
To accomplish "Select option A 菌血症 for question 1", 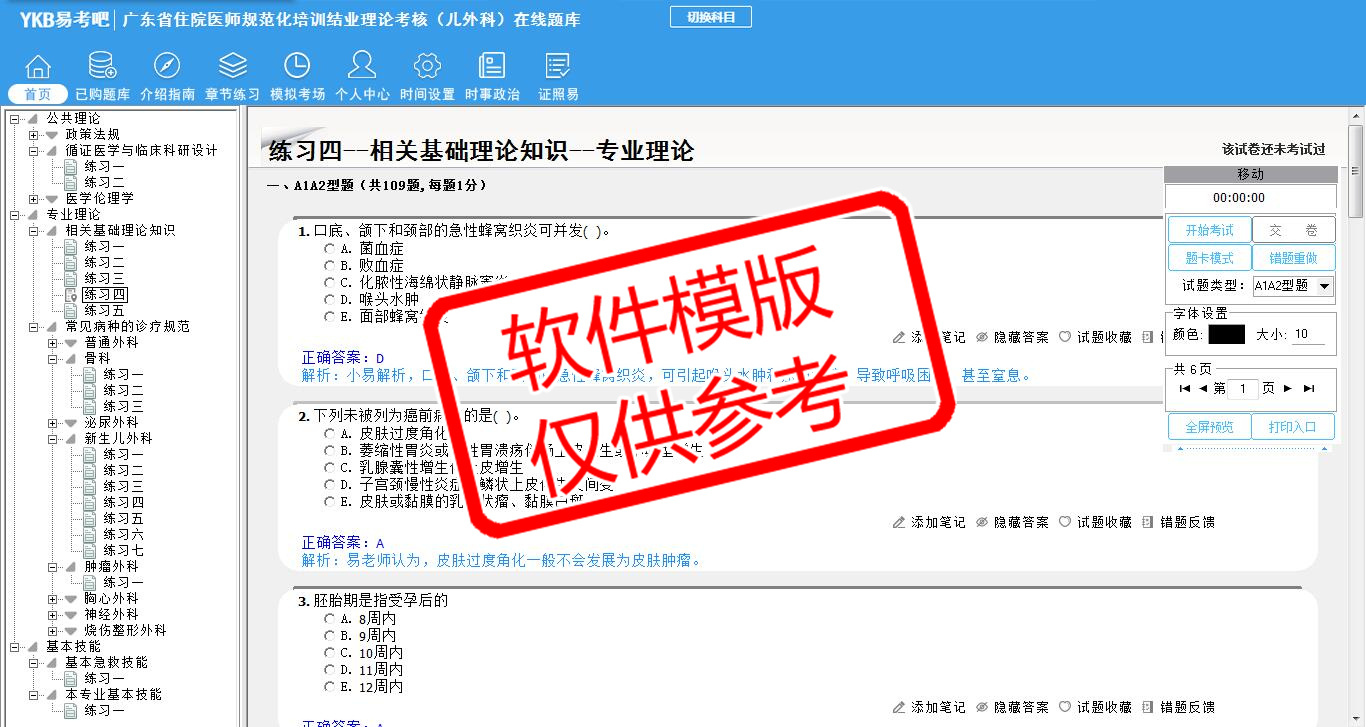I will pos(329,249).
